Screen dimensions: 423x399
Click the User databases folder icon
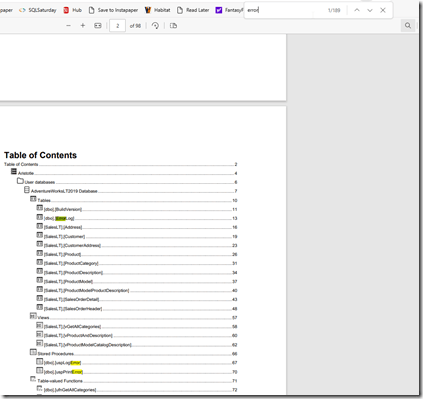point(20,181)
